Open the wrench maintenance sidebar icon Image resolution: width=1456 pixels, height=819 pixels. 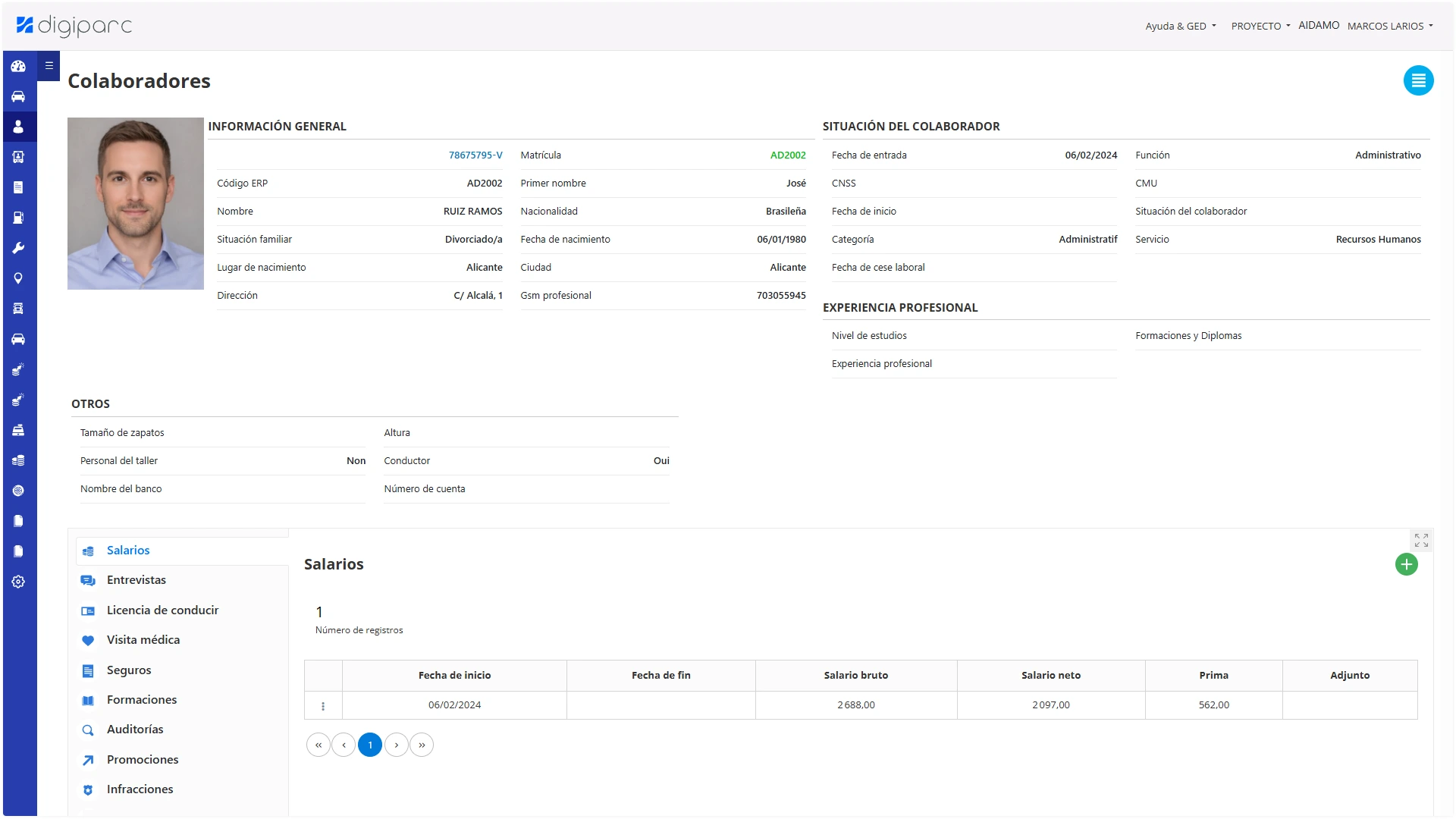point(18,248)
